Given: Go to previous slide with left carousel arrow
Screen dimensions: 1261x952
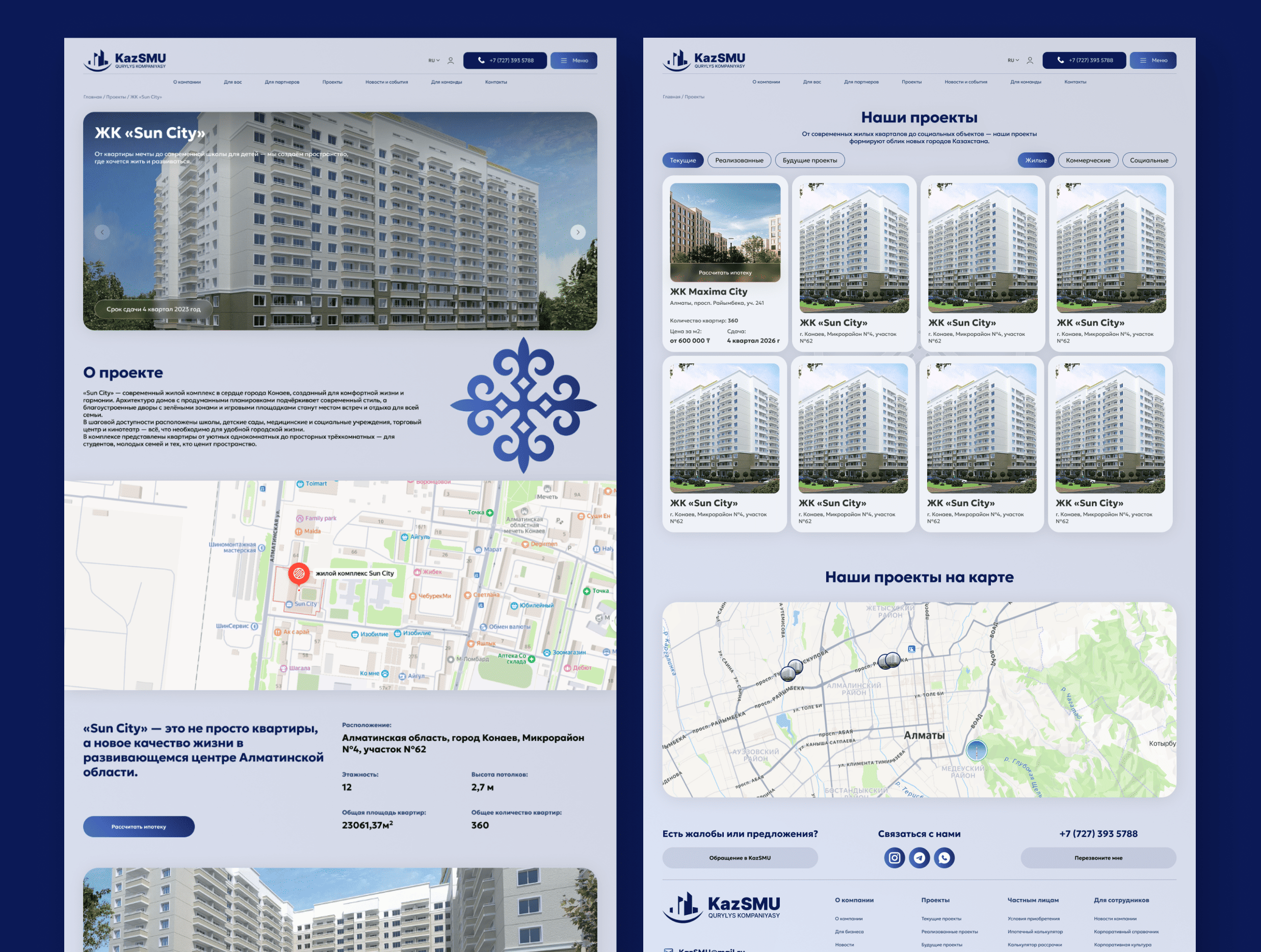Looking at the screenshot, I should click(x=102, y=232).
